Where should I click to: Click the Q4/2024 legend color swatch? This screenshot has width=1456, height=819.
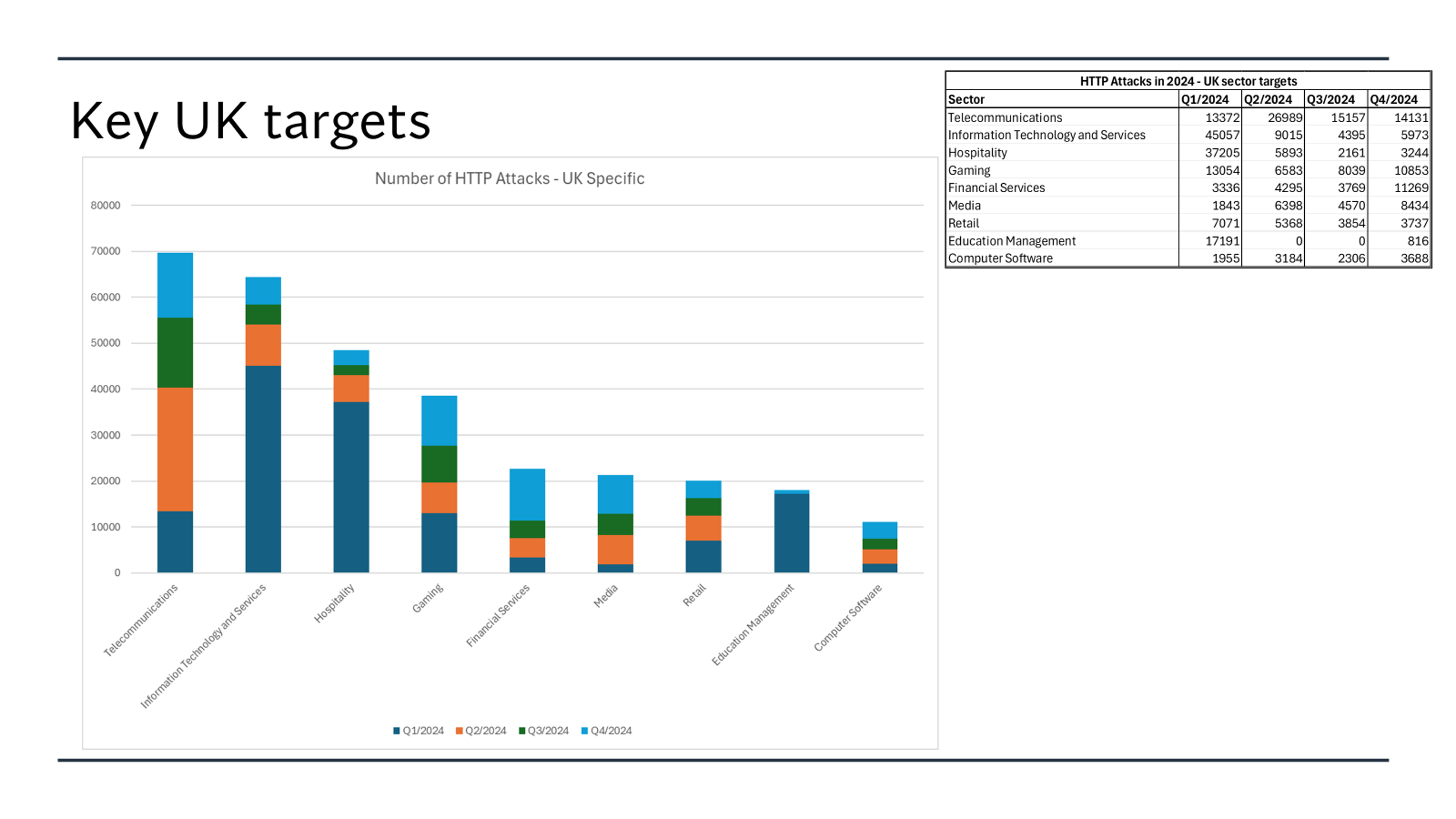584,731
